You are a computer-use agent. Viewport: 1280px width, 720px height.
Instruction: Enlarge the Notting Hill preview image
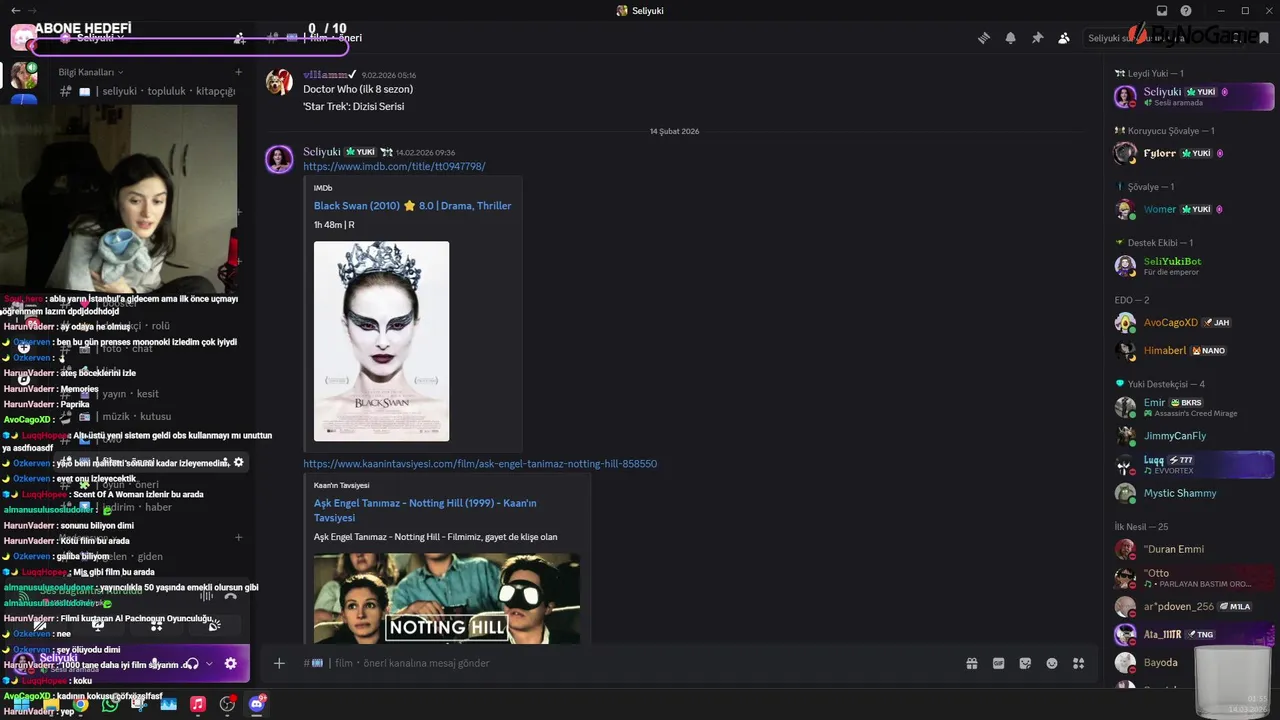(446, 598)
